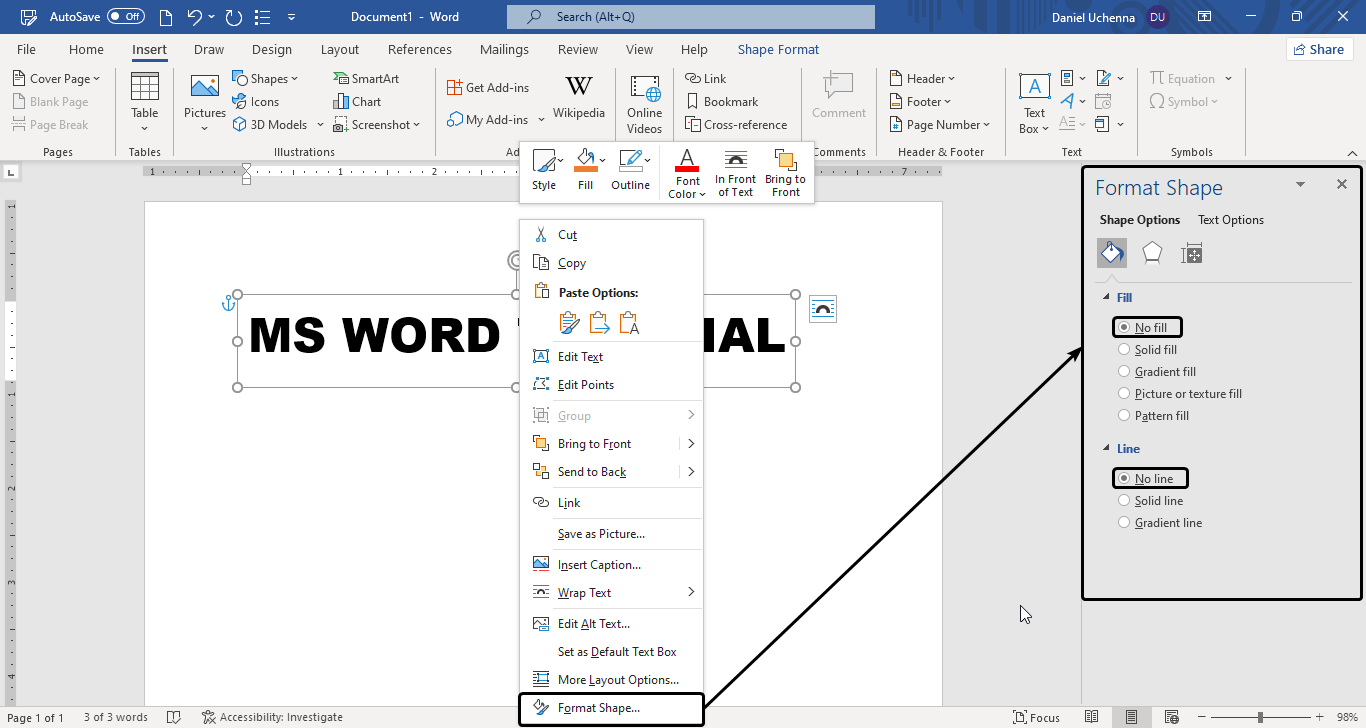Image resolution: width=1366 pixels, height=728 pixels.
Task: Choose Format Shape from context menu
Action: click(599, 708)
